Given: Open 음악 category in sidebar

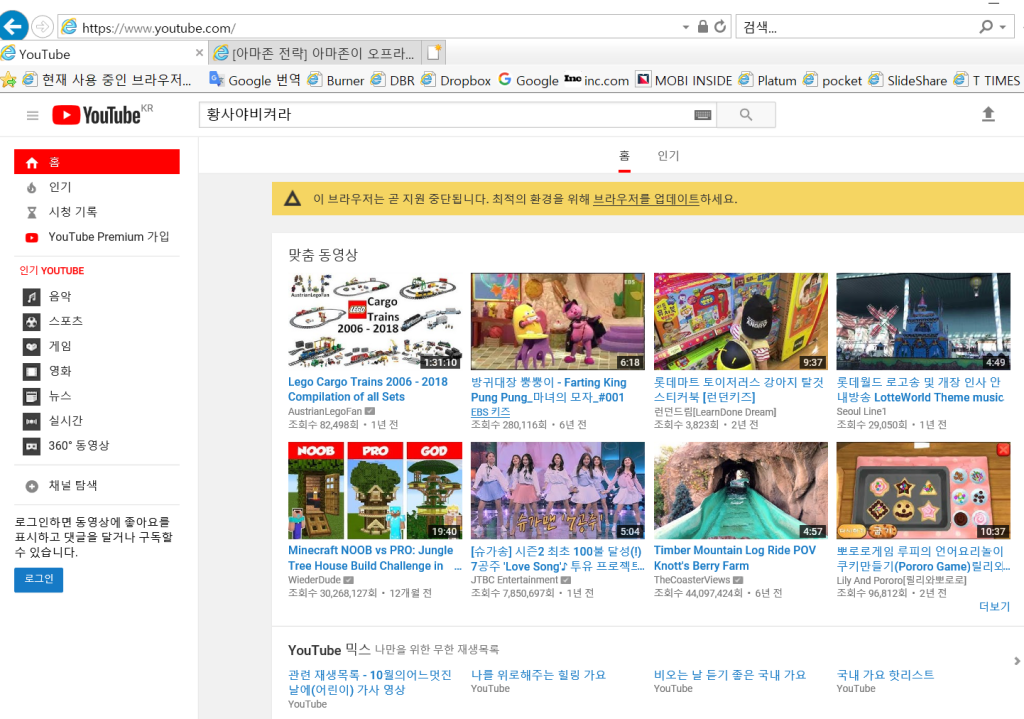Looking at the screenshot, I should [60, 296].
